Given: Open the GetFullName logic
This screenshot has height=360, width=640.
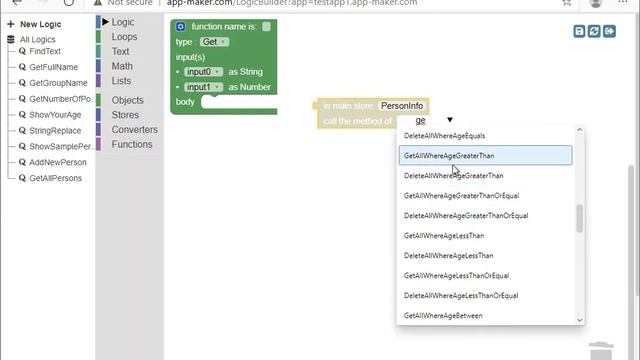Looking at the screenshot, I should 53,67.
